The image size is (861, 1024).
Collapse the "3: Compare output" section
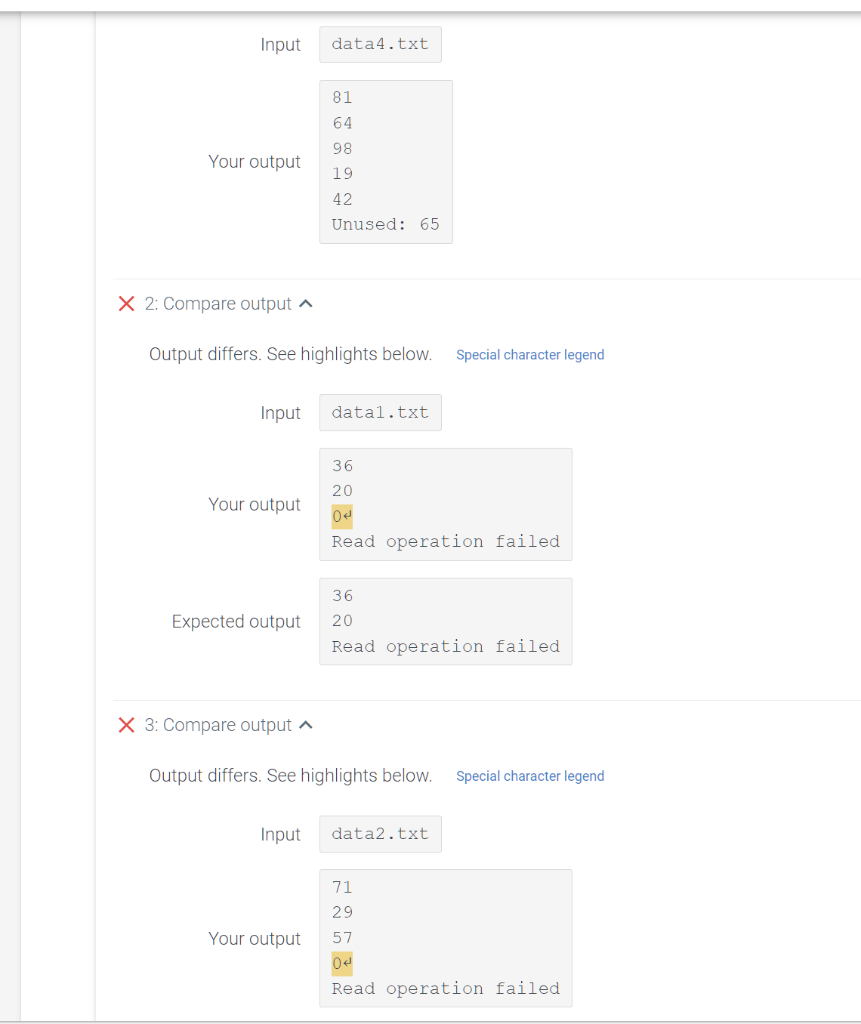click(x=306, y=725)
